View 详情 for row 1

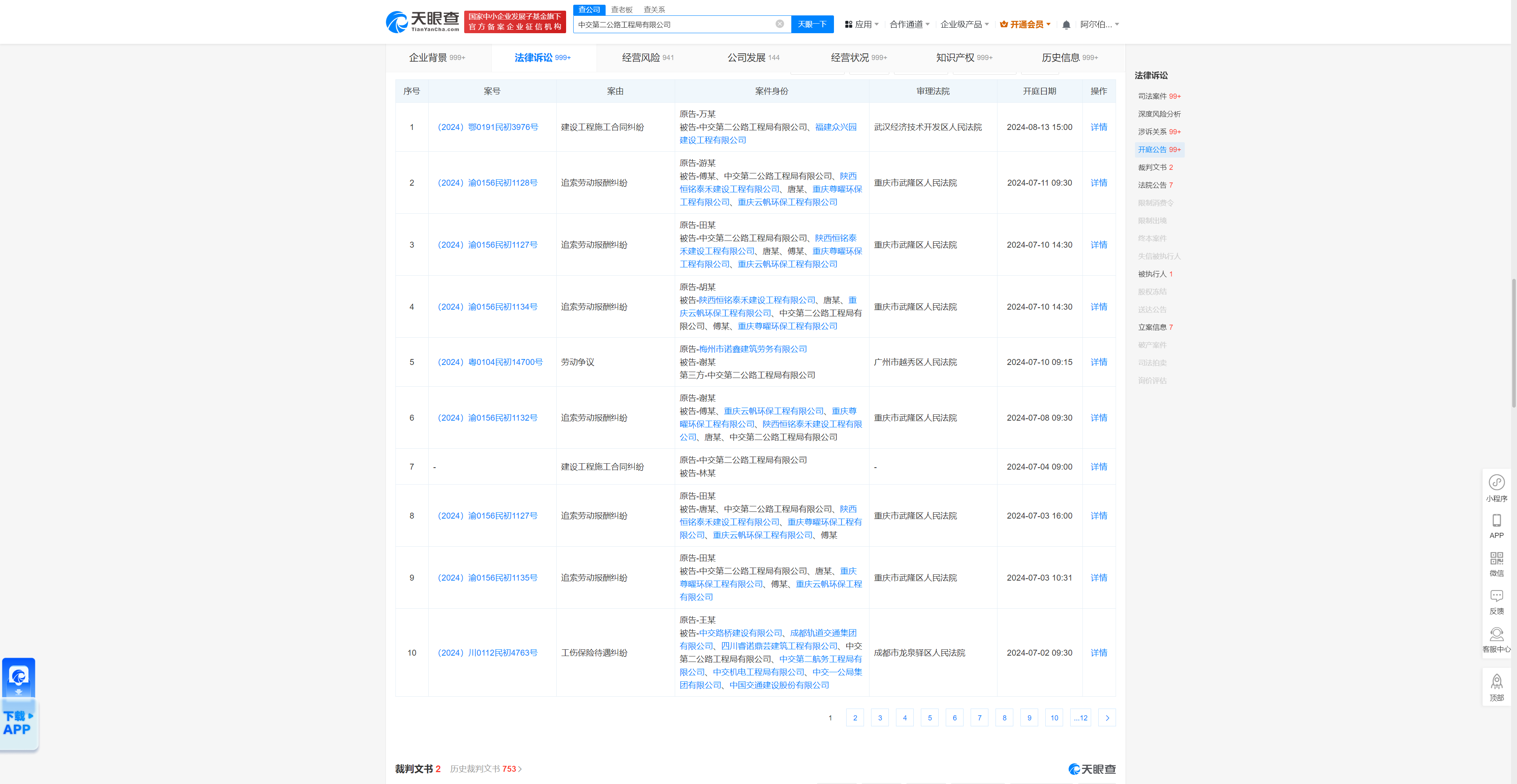click(1098, 127)
